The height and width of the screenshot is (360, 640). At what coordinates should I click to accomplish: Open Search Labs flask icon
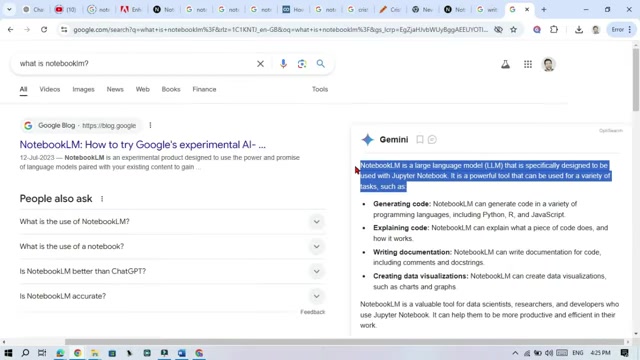[505, 64]
